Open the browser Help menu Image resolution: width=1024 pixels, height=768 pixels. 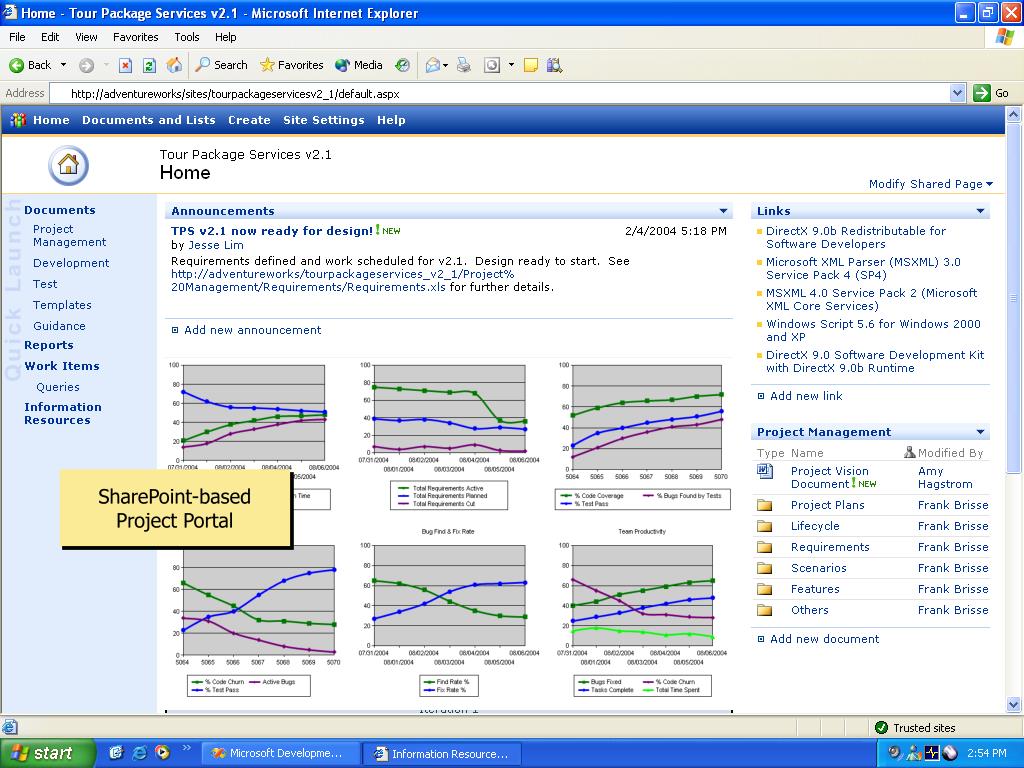point(225,37)
